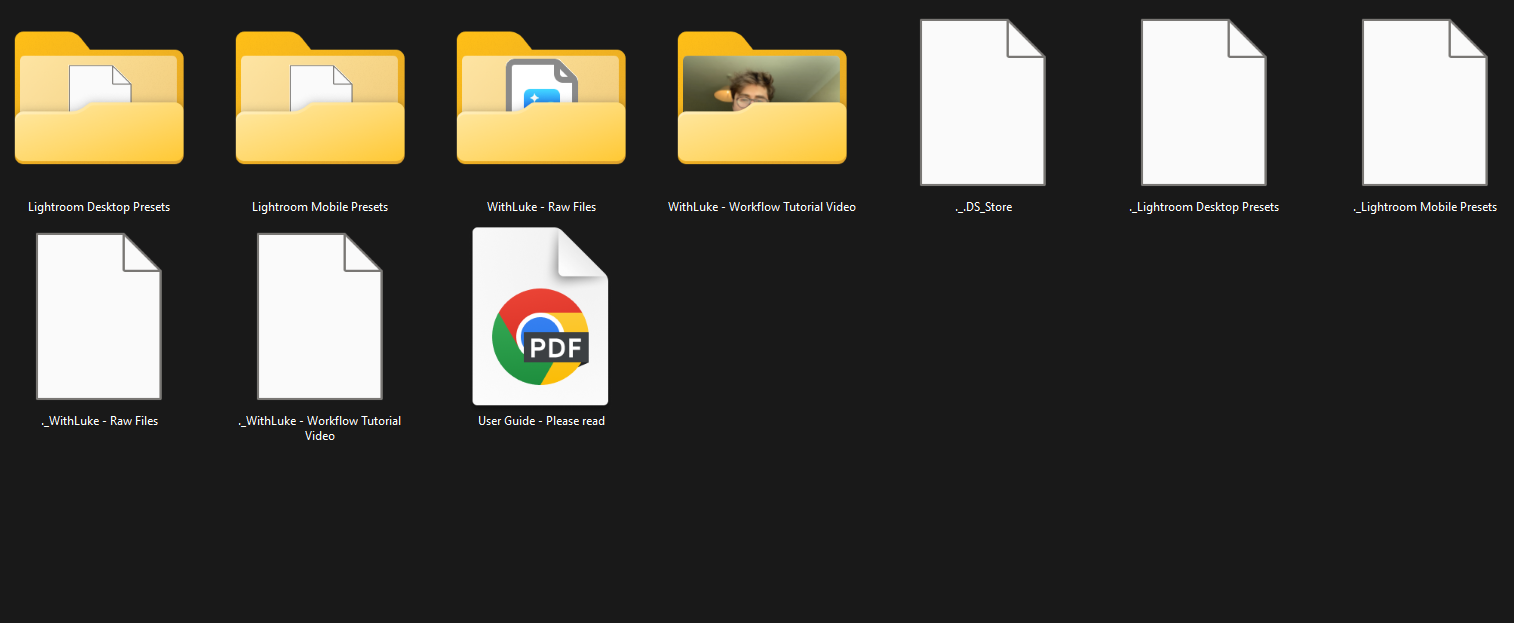This screenshot has height=623, width=1514.
Task: Click the "WithLuke - Workflow Tutorial Video" folder name text
Action: point(762,207)
